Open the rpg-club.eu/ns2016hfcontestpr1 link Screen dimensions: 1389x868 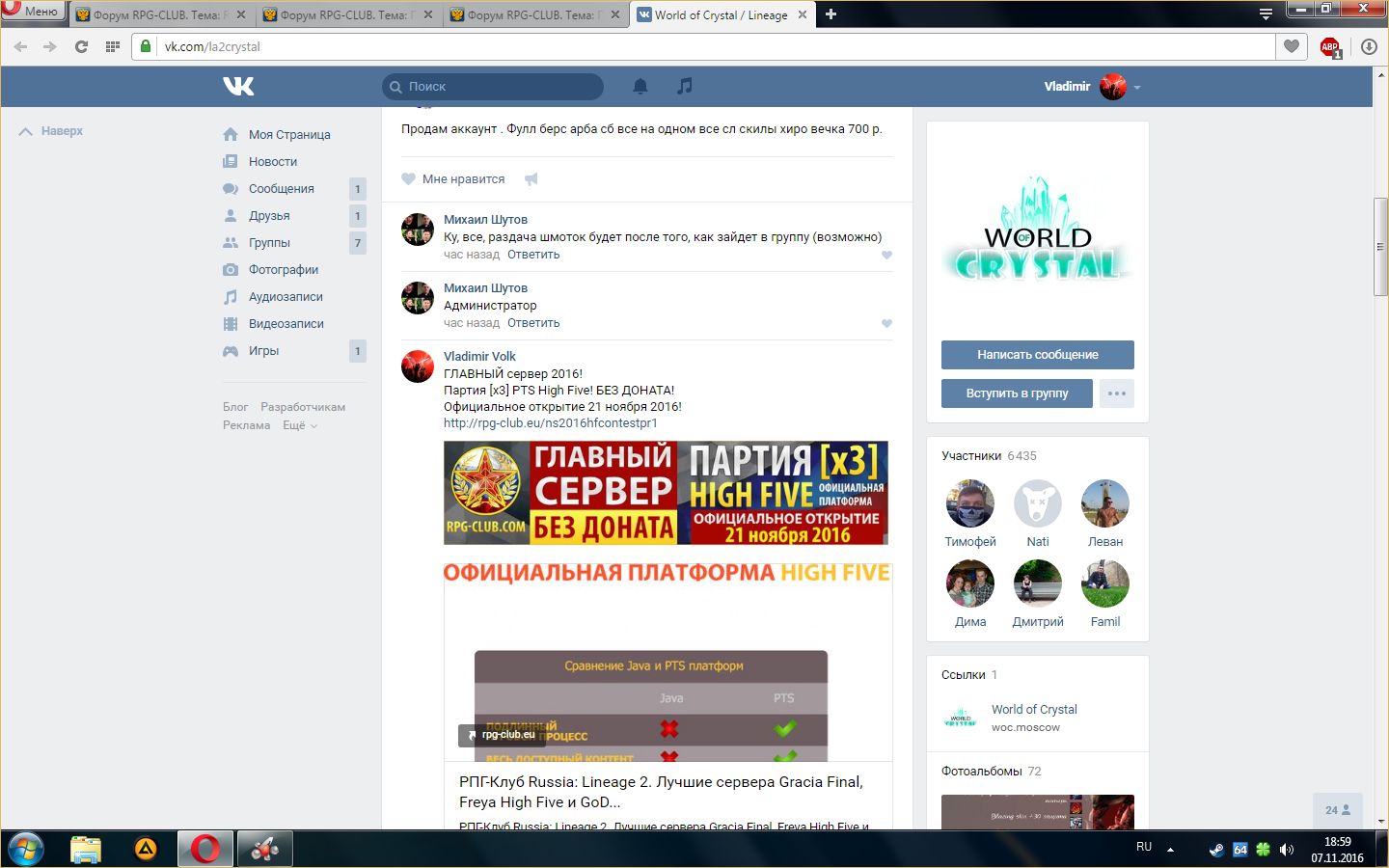click(551, 422)
